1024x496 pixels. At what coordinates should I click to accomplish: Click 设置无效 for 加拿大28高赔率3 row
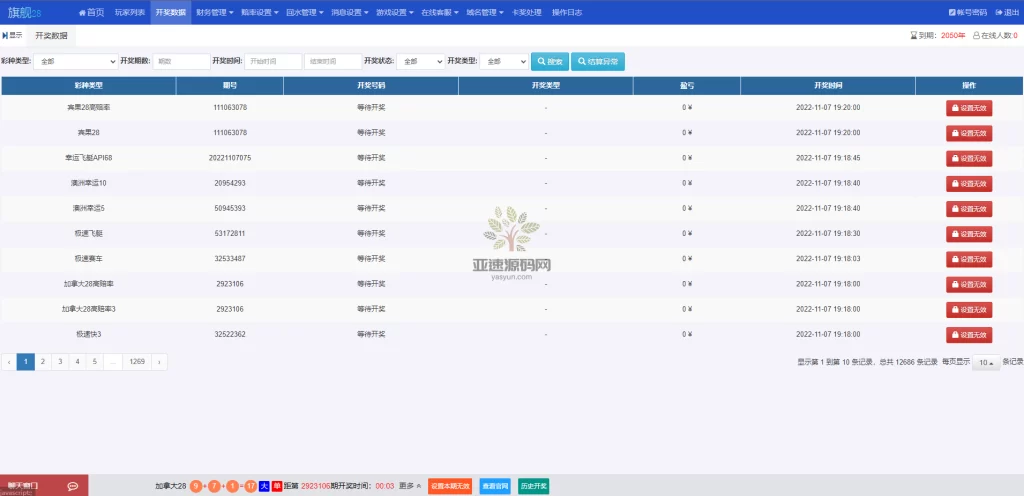969,309
